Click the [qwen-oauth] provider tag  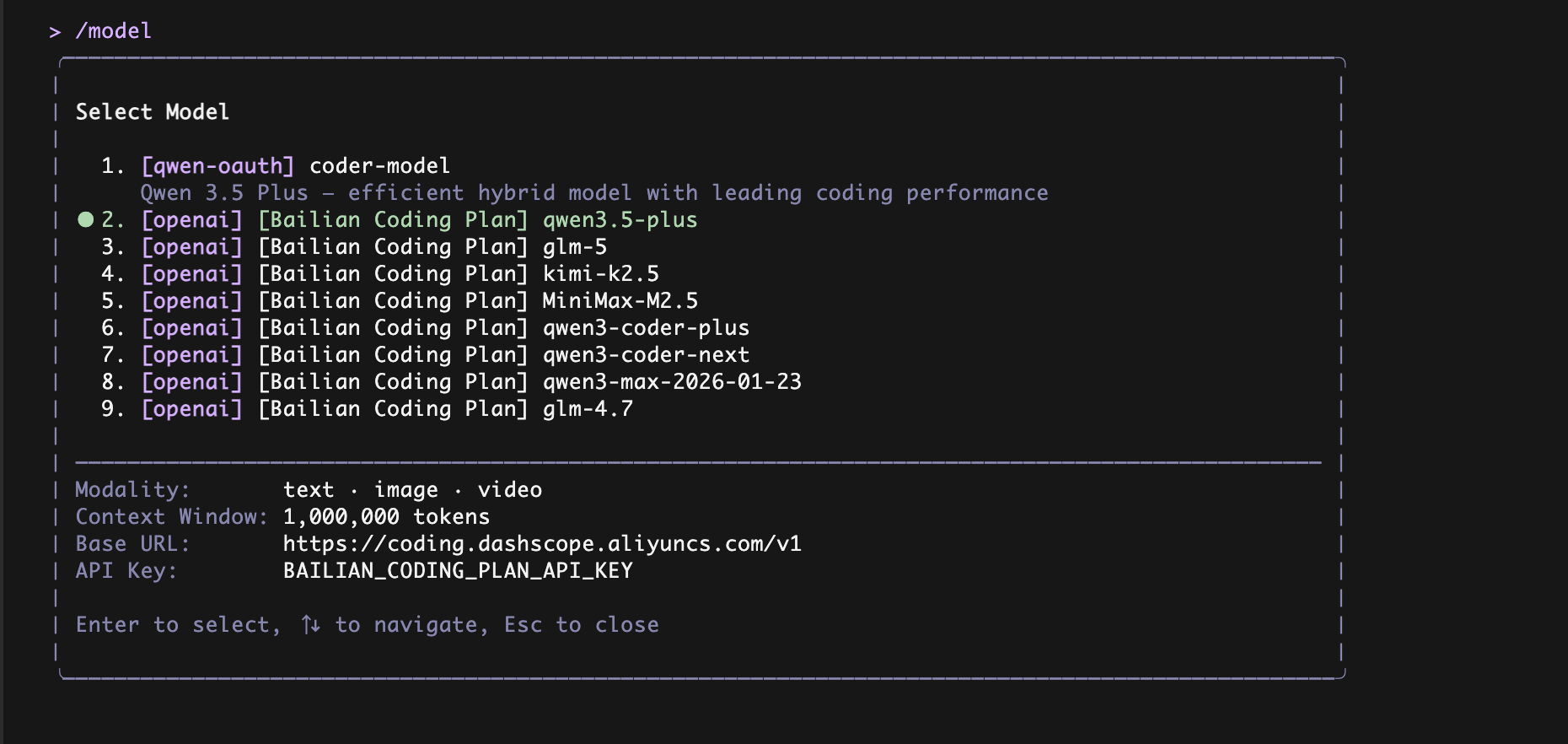coord(217,166)
